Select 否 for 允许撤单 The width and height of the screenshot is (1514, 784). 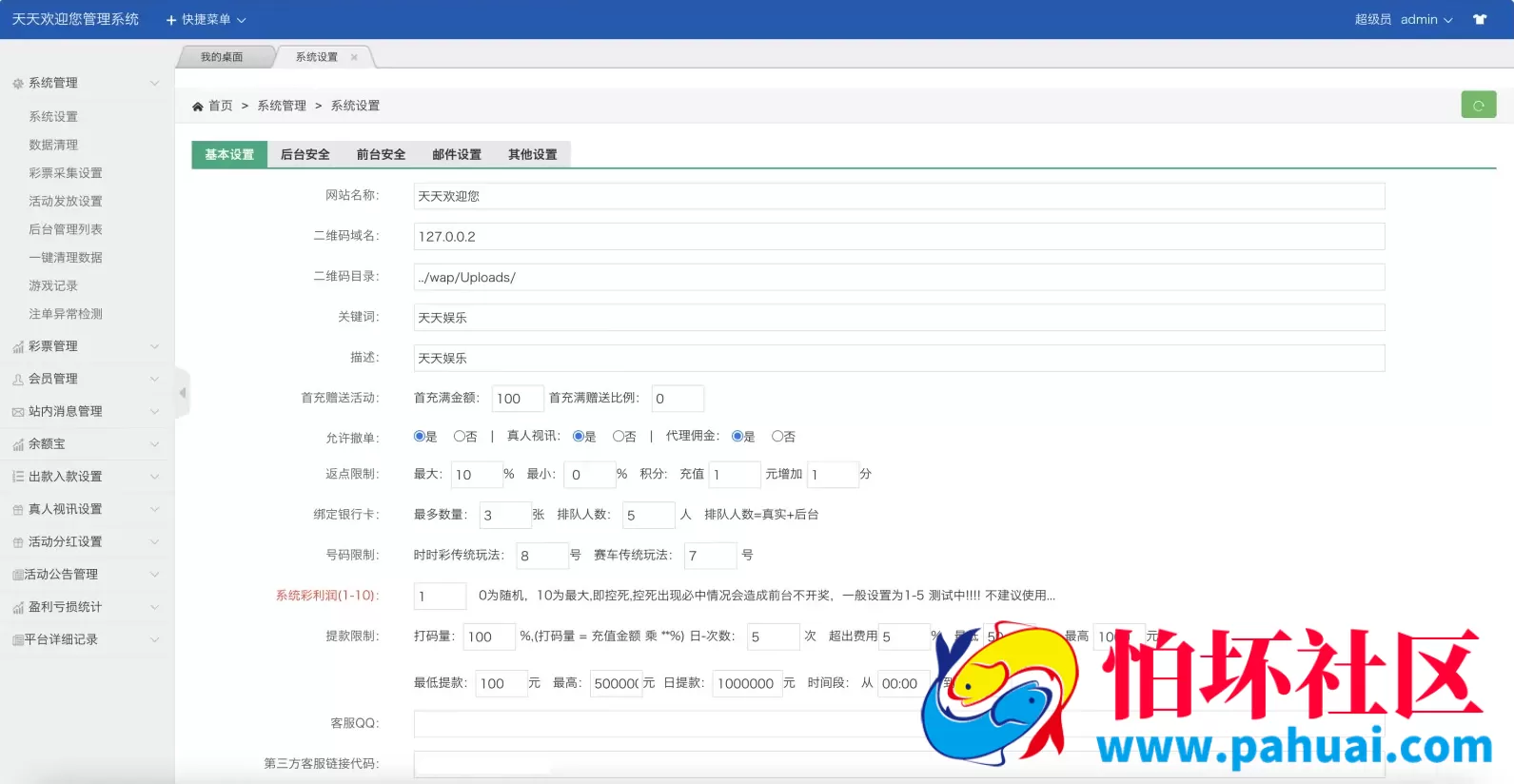pyautogui.click(x=459, y=436)
